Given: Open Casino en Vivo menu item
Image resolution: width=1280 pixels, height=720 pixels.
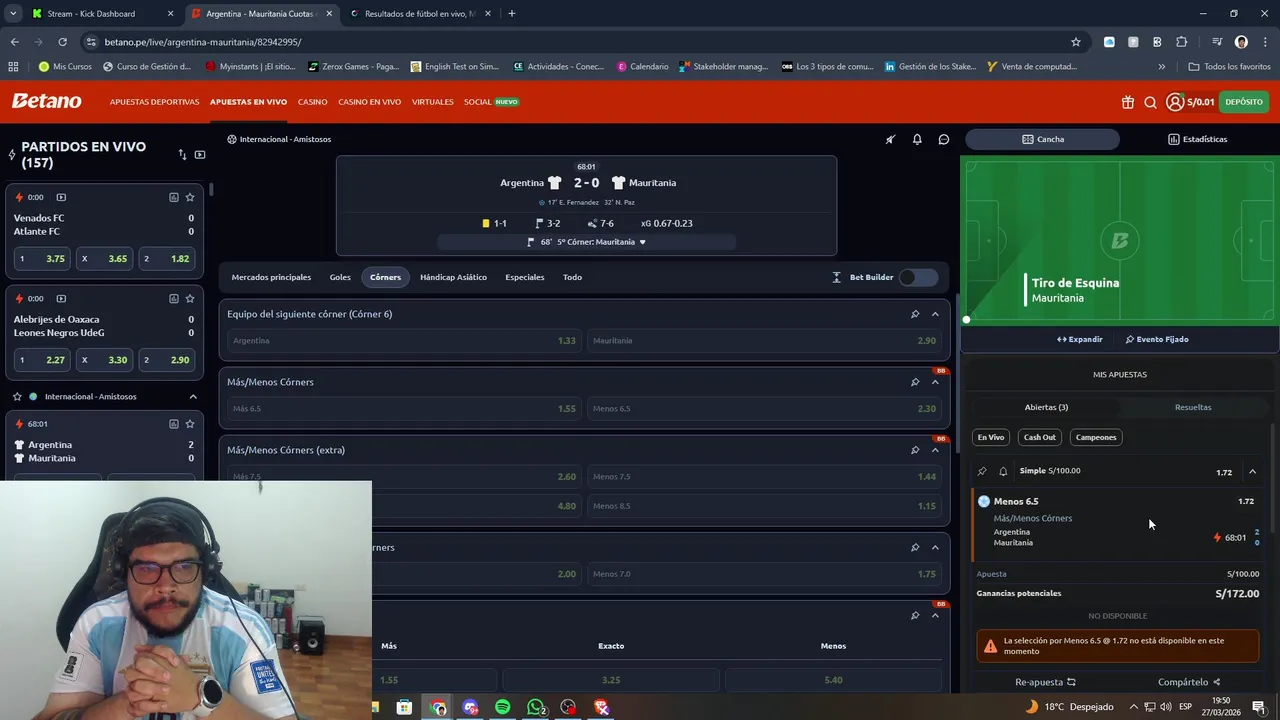Looking at the screenshot, I should [x=369, y=102].
